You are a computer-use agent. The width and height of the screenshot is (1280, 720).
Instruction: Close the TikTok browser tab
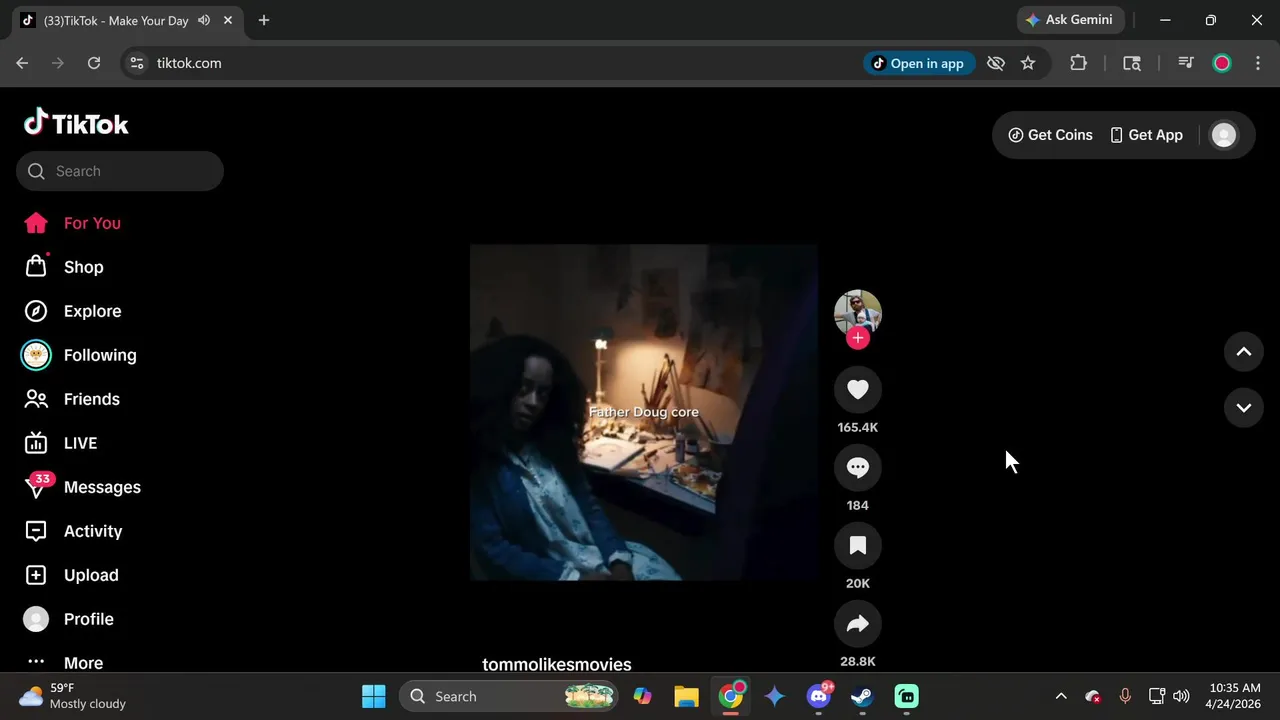[228, 20]
